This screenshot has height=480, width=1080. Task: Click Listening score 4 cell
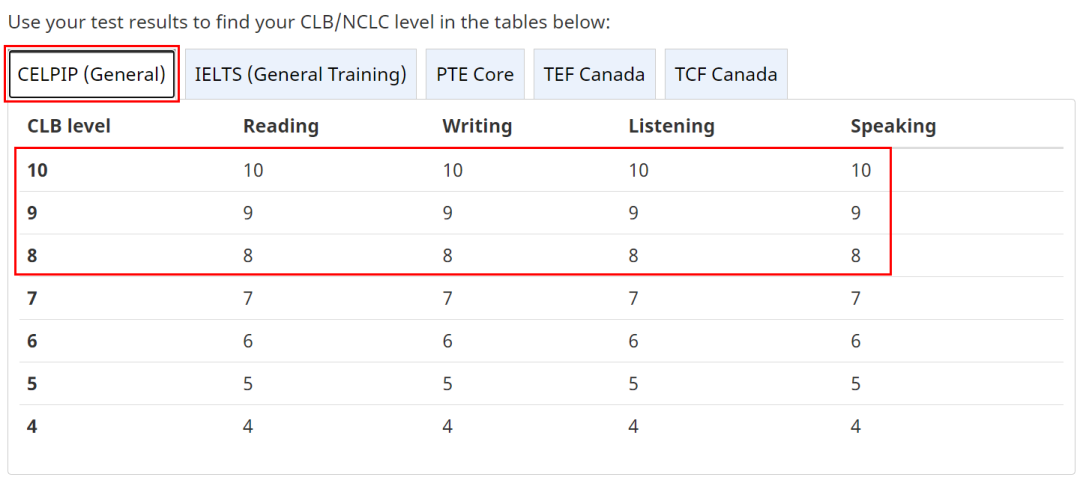tap(634, 426)
